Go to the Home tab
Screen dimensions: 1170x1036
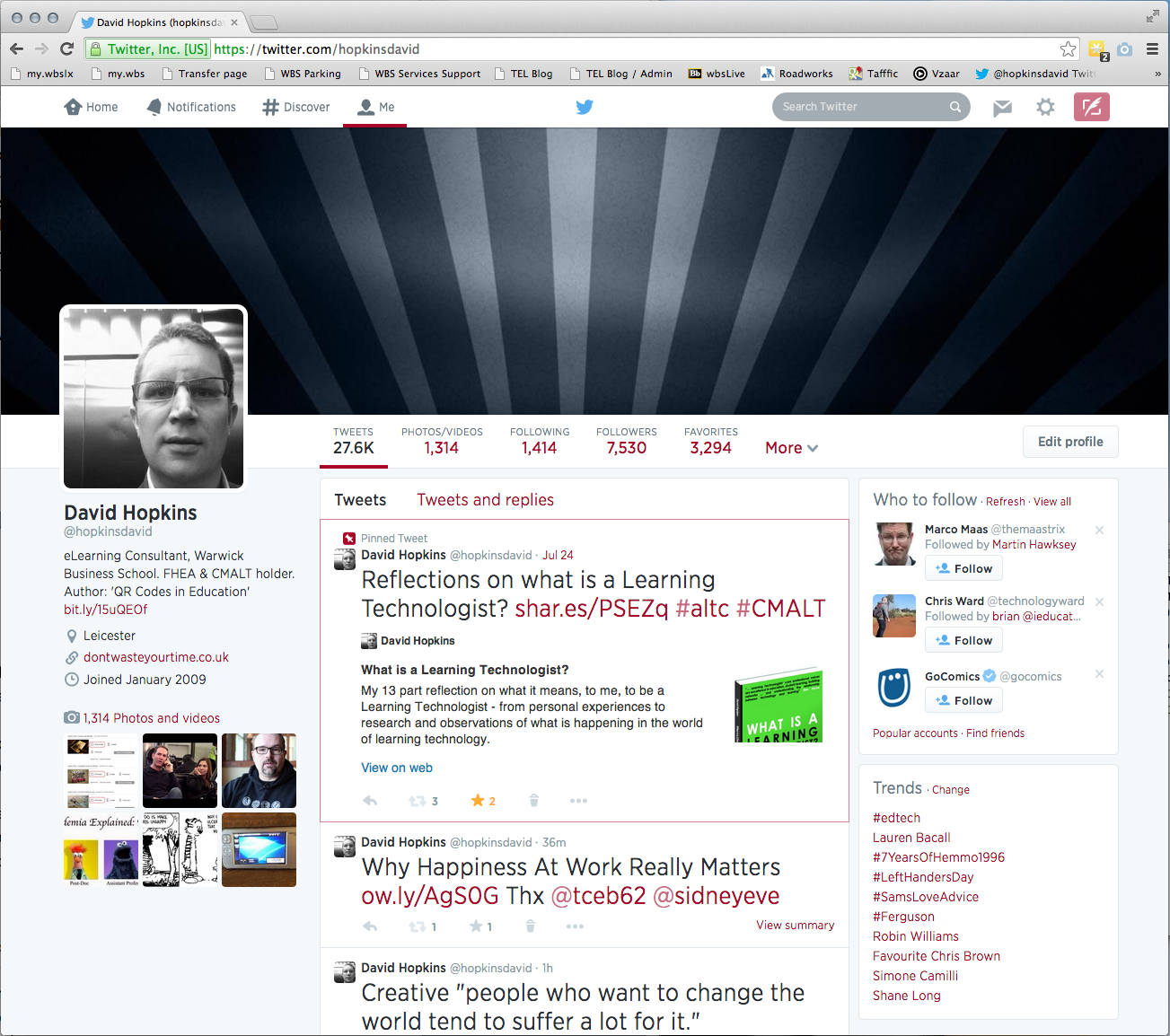click(x=91, y=107)
